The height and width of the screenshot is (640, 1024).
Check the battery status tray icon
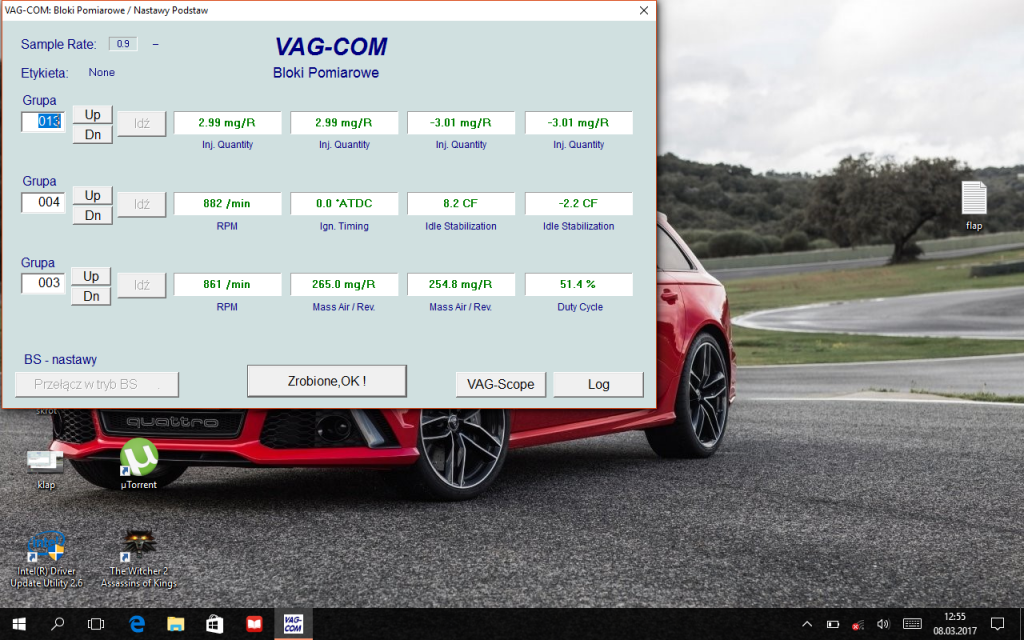pyautogui.click(x=833, y=624)
